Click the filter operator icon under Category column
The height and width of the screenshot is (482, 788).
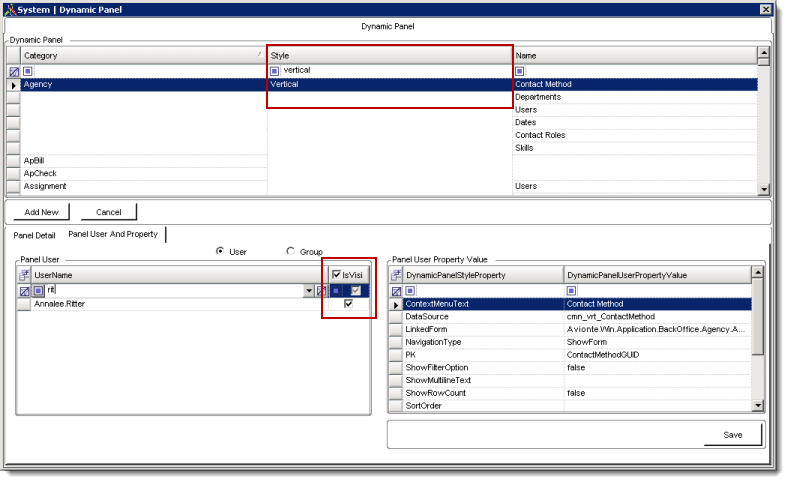pos(28,72)
